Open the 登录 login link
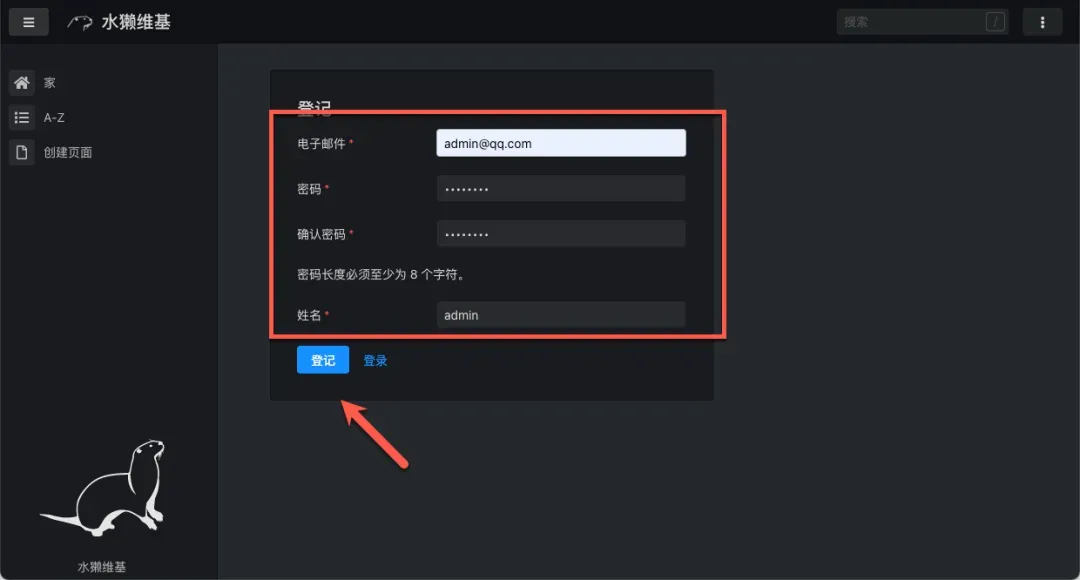This screenshot has height=580, width=1080. pyautogui.click(x=375, y=360)
